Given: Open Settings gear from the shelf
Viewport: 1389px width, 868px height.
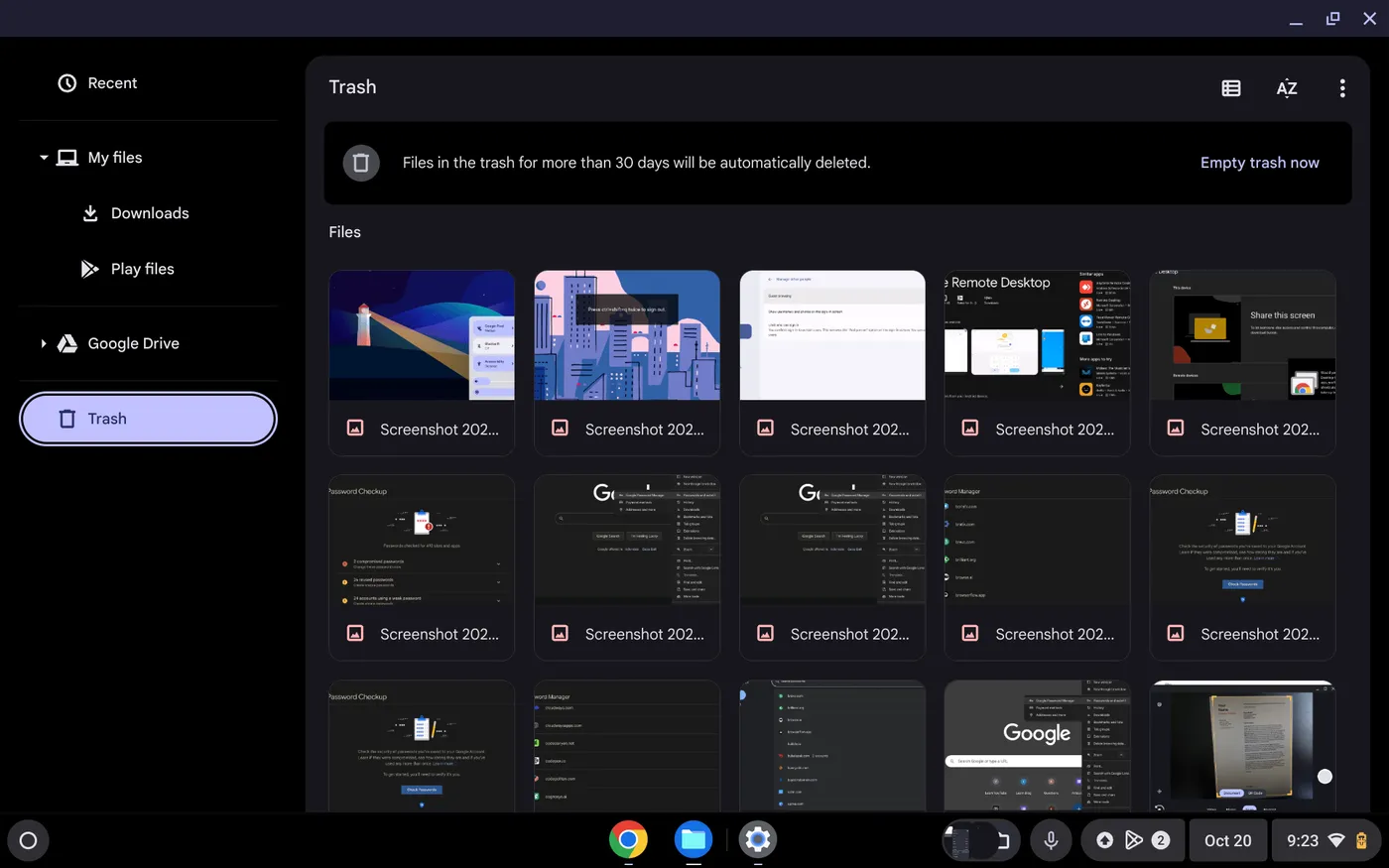Looking at the screenshot, I should pos(758,840).
